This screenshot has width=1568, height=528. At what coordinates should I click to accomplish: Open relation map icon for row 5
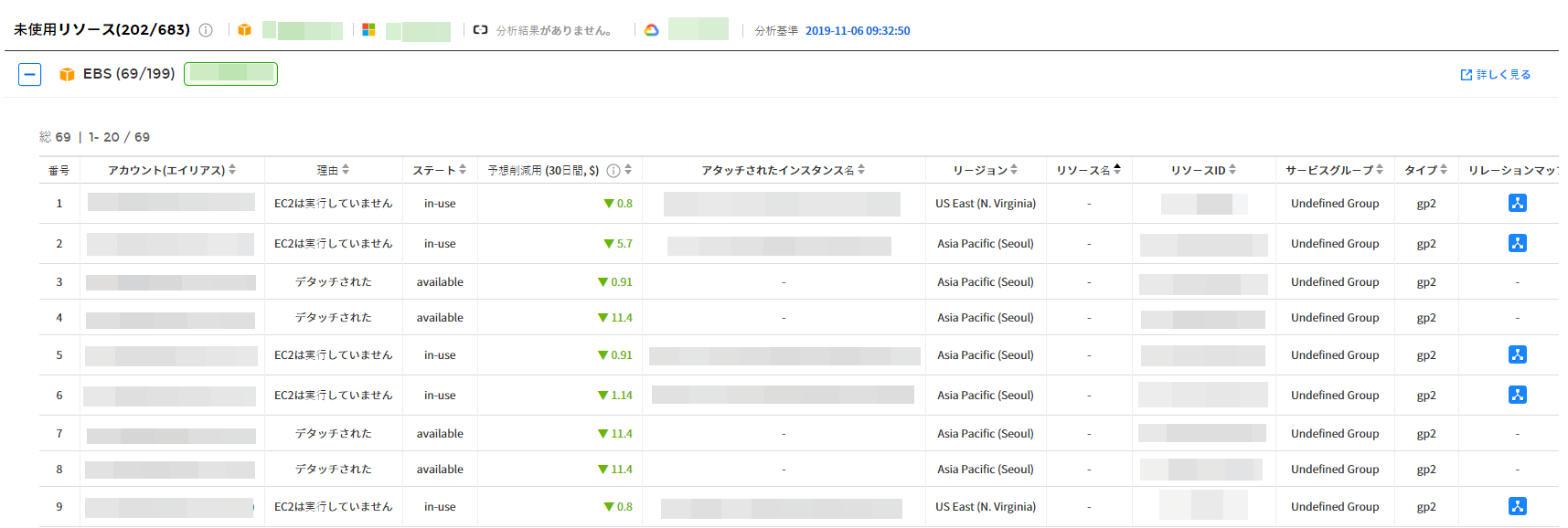pos(1517,354)
